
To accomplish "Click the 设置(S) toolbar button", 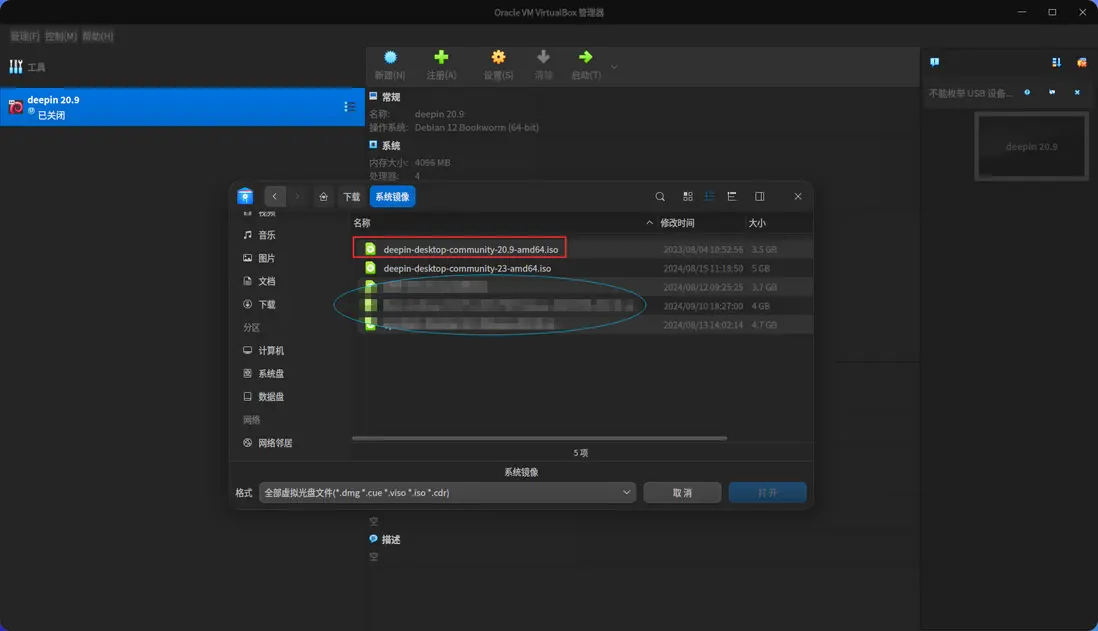I will tap(498, 65).
